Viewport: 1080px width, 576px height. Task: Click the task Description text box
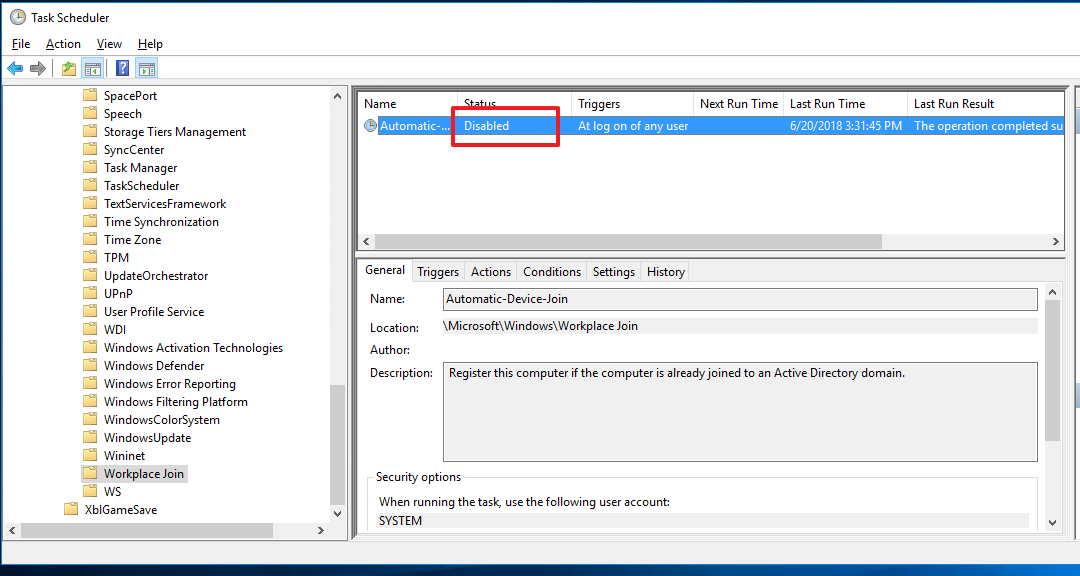click(x=740, y=411)
